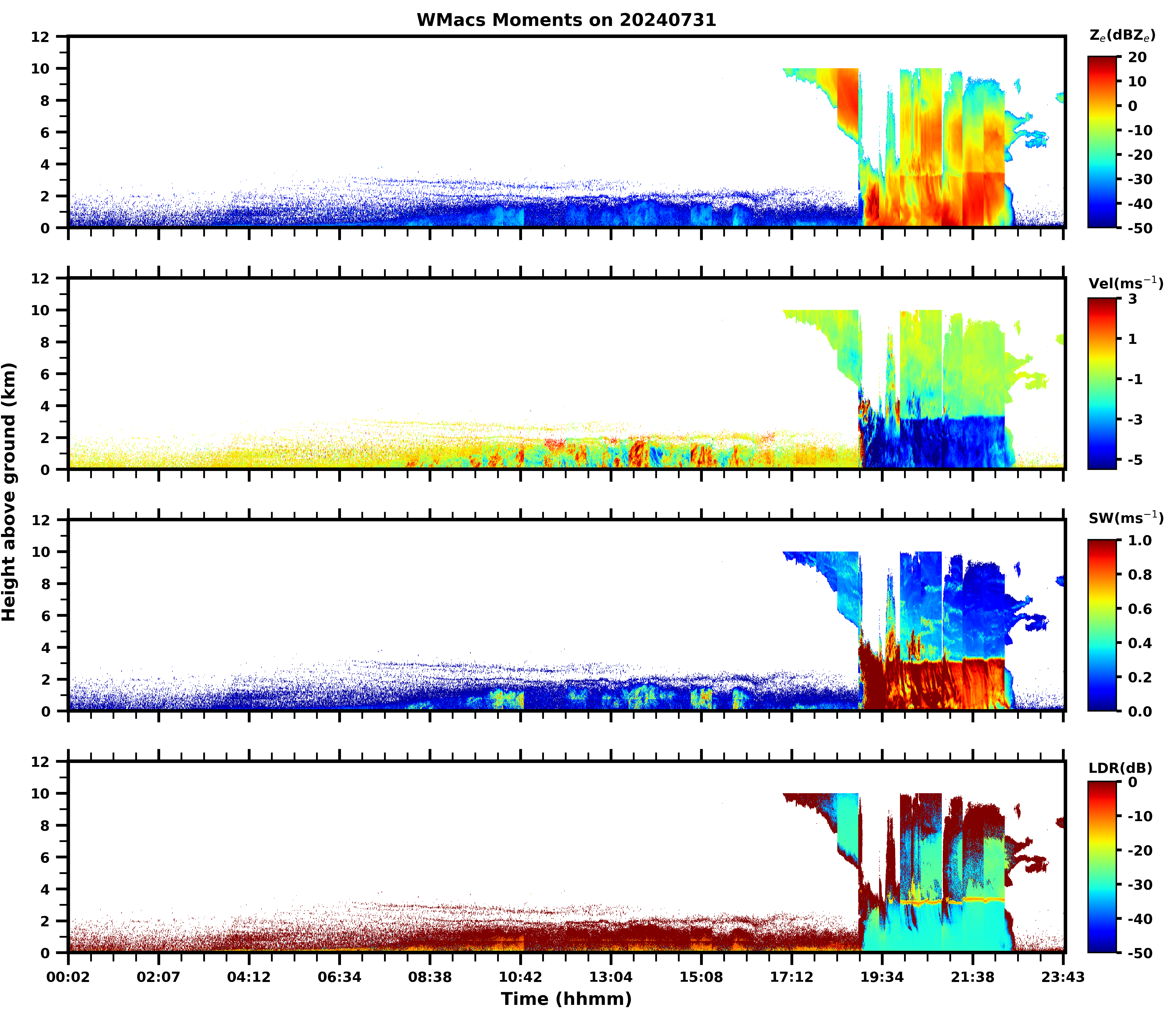Click the 17:12 time tick label
Image resolution: width=1176 pixels, height=1021 pixels.
click(x=791, y=977)
